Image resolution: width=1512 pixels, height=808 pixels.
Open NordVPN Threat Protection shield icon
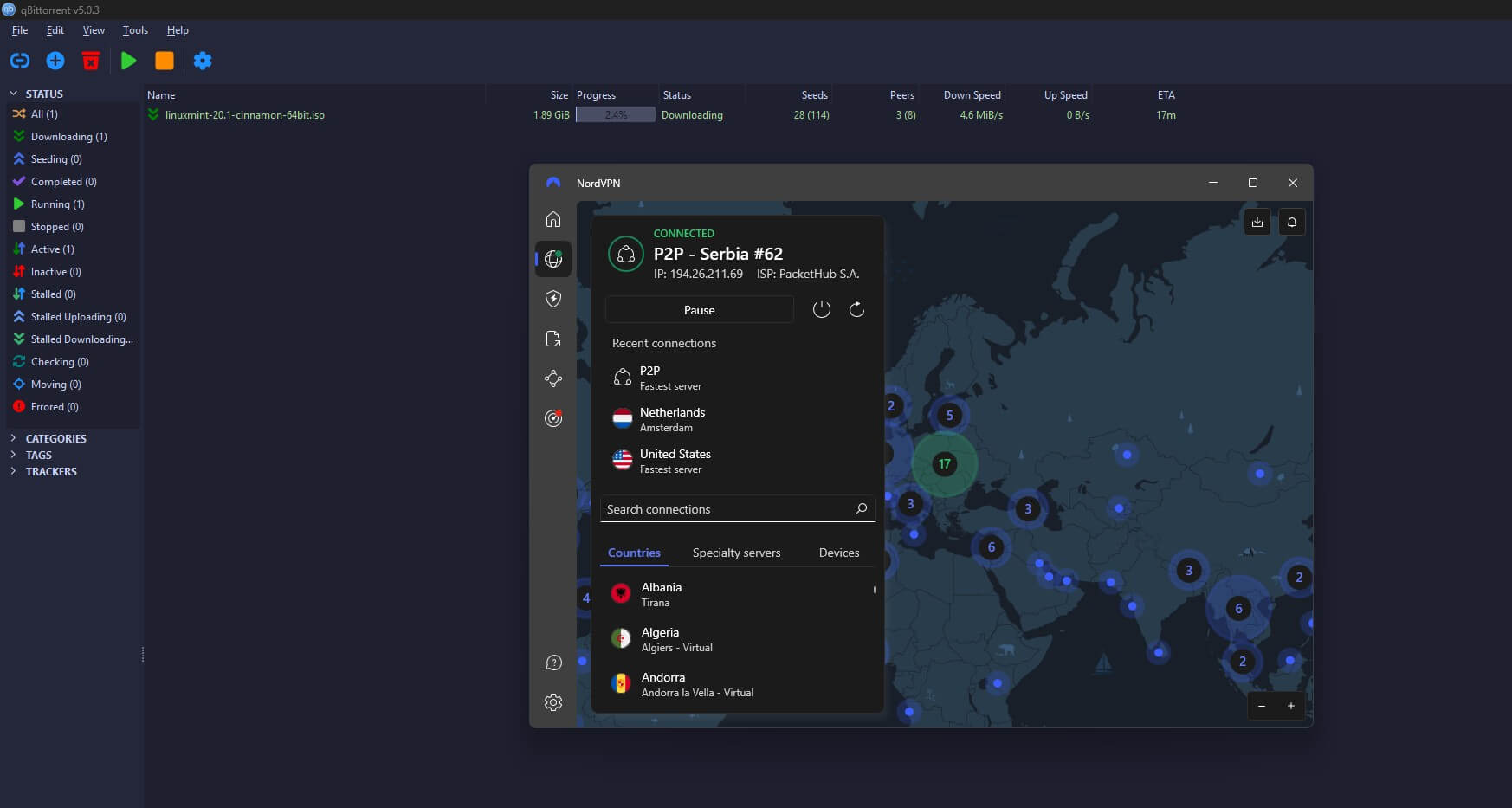click(x=553, y=299)
